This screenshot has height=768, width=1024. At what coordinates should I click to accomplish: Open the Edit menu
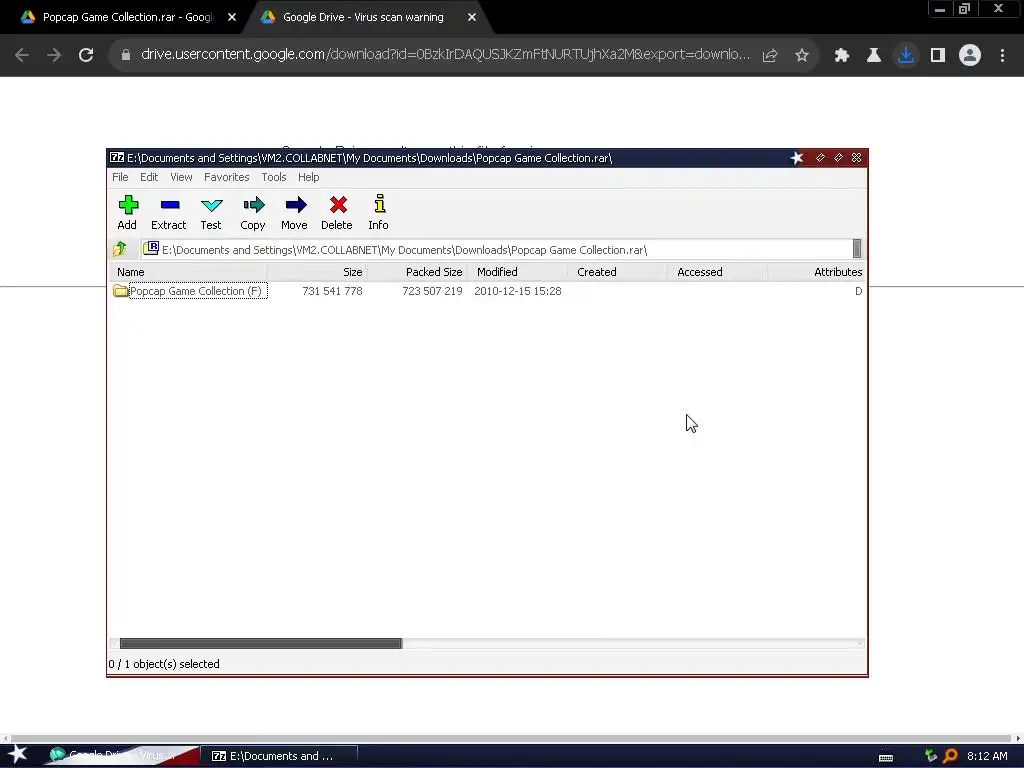pyautogui.click(x=149, y=177)
